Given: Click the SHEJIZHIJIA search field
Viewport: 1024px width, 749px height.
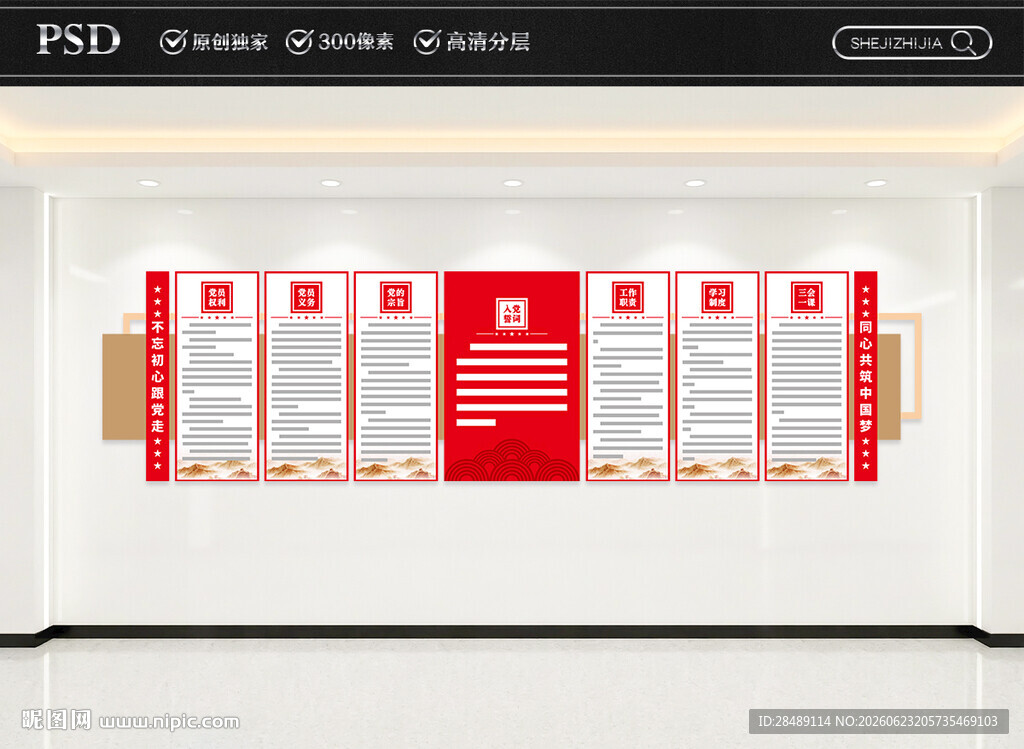Looking at the screenshot, I should click(x=912, y=43).
